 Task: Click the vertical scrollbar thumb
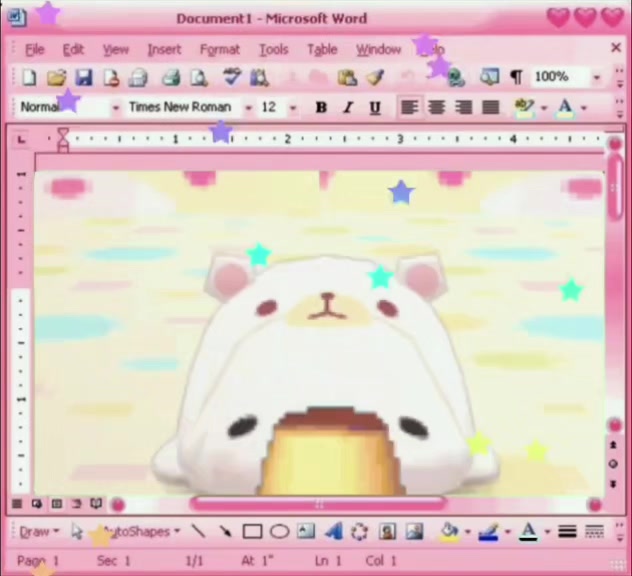[615, 187]
